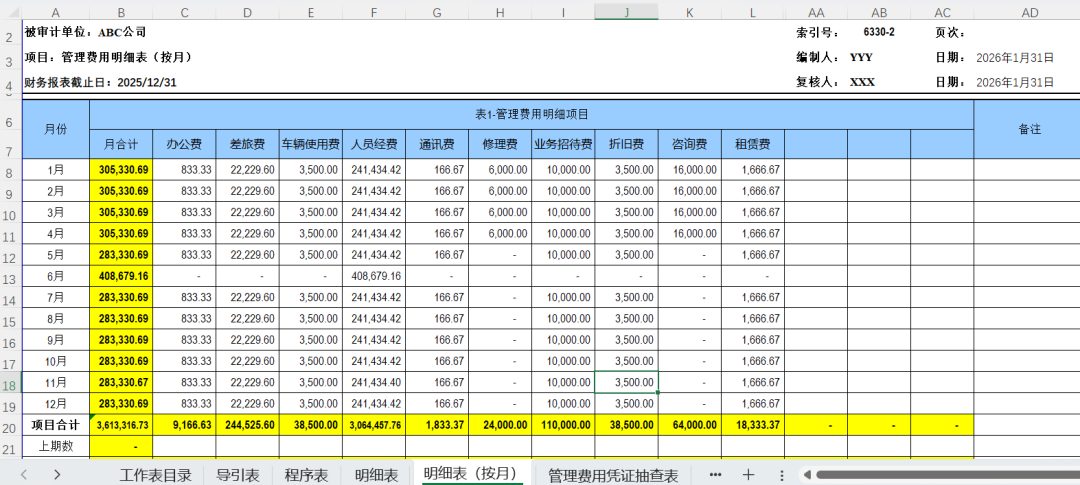
Task: Select column L header
Action: pyautogui.click(x=753, y=12)
